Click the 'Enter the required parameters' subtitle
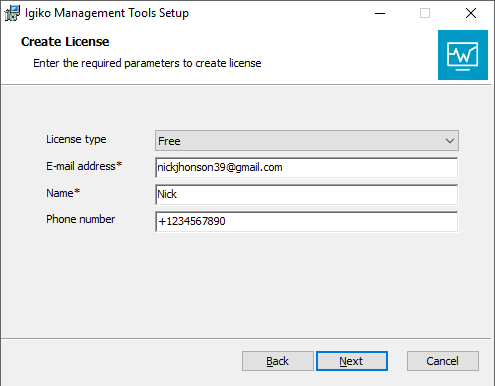The image size is (495, 386). click(147, 63)
